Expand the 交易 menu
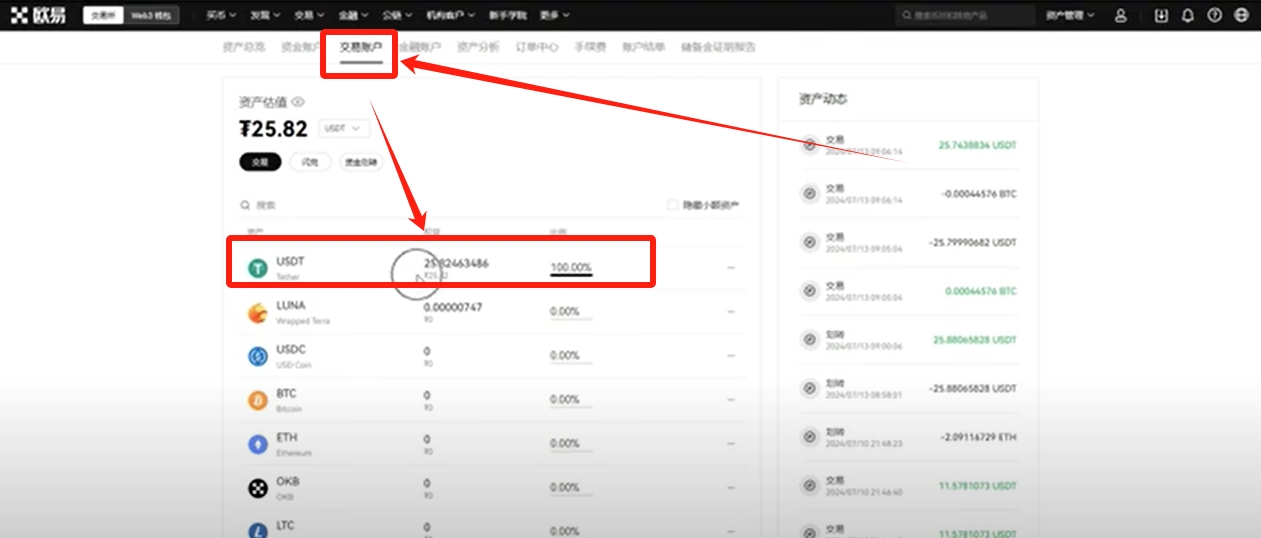 [x=310, y=16]
